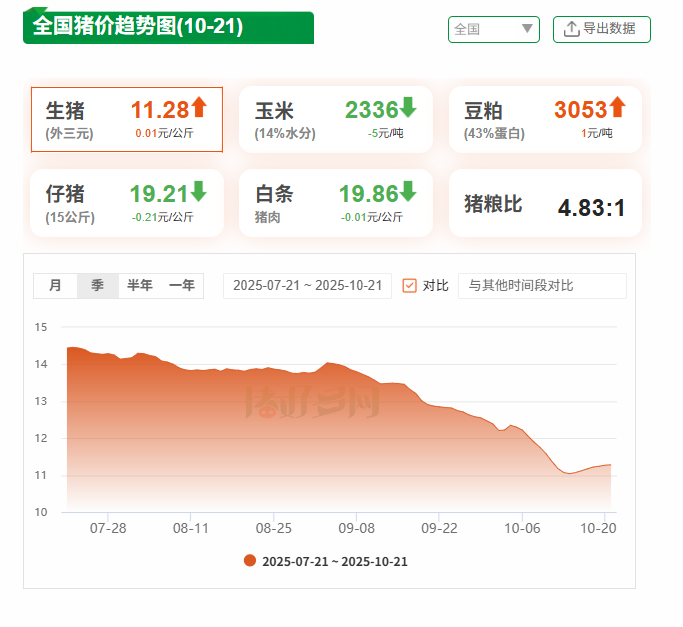Switch to the 半年 time range tab
The height and width of the screenshot is (627, 683).
[139, 286]
